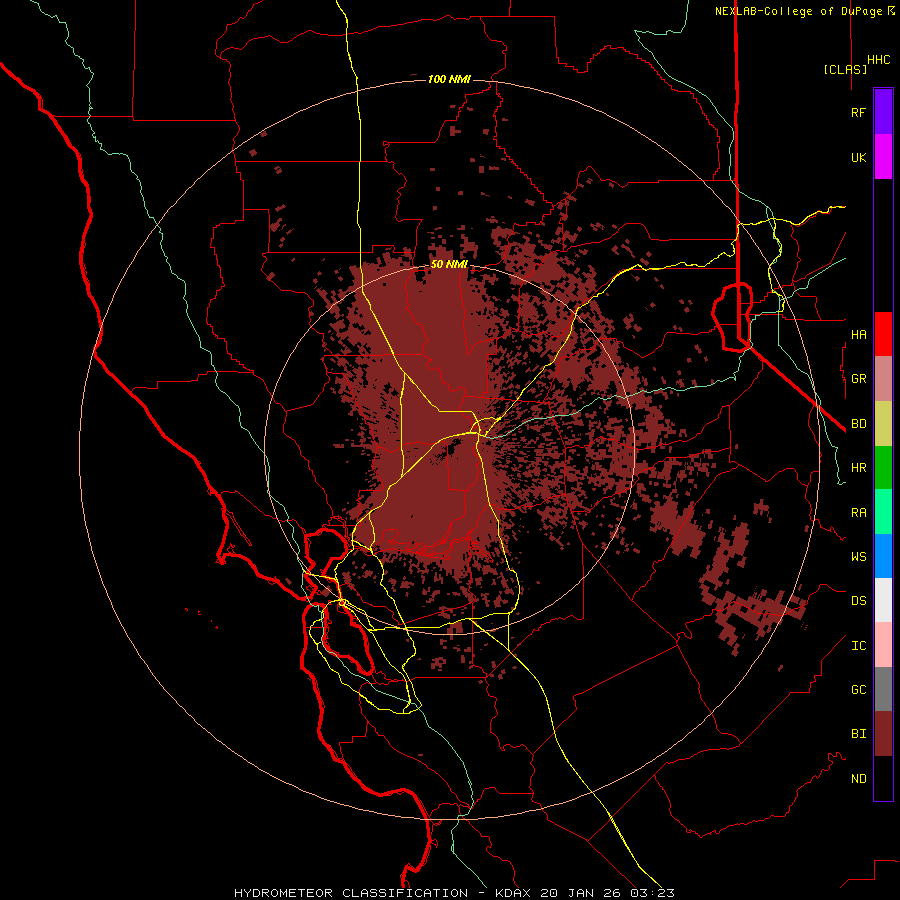Screen dimensions: 900x900
Task: Select the yellow BD legend swatch
Action: [x=883, y=424]
